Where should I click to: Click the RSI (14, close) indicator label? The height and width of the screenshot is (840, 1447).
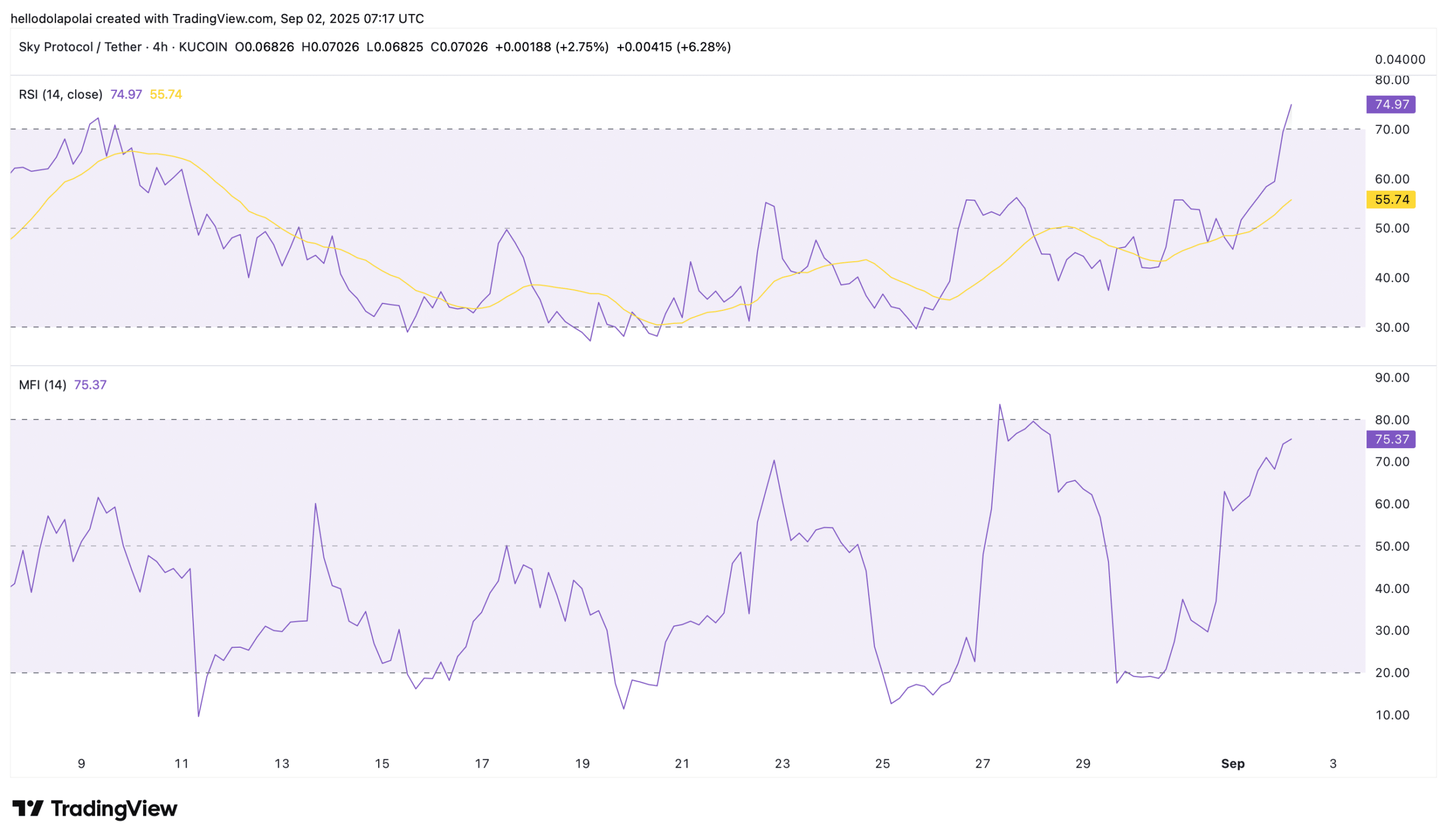coord(60,94)
